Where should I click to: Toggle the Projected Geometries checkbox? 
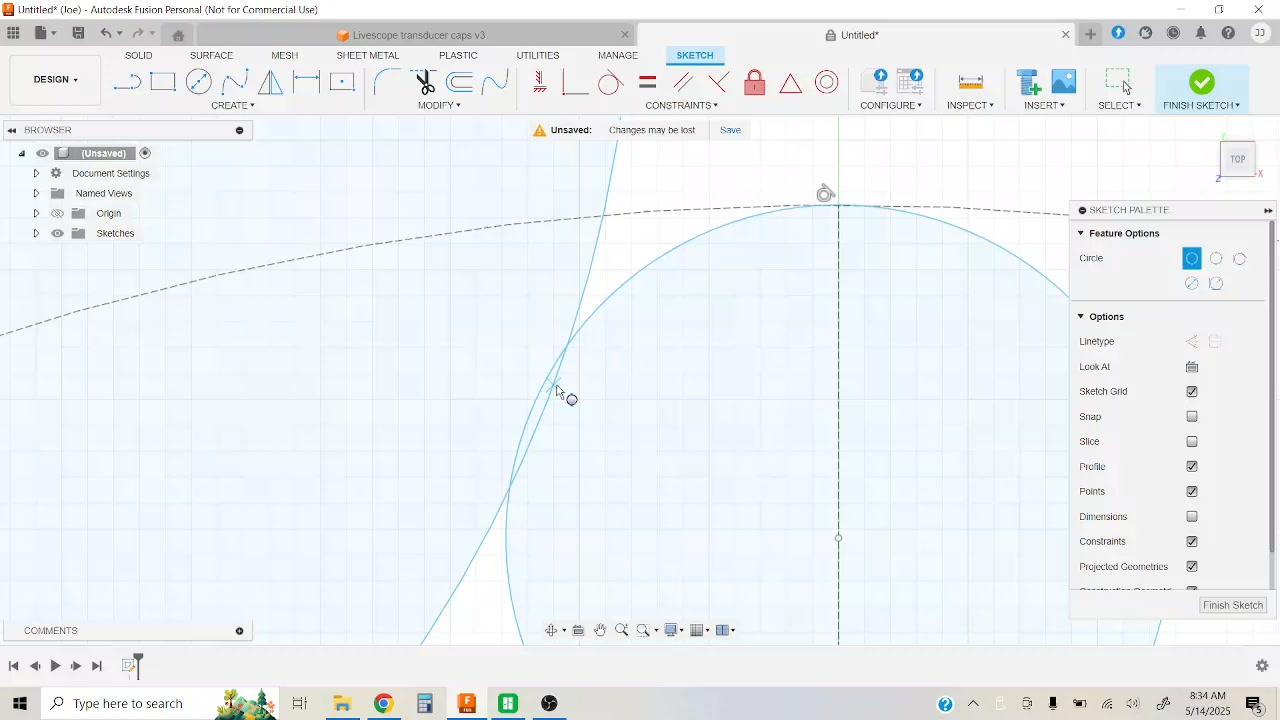(1192, 567)
